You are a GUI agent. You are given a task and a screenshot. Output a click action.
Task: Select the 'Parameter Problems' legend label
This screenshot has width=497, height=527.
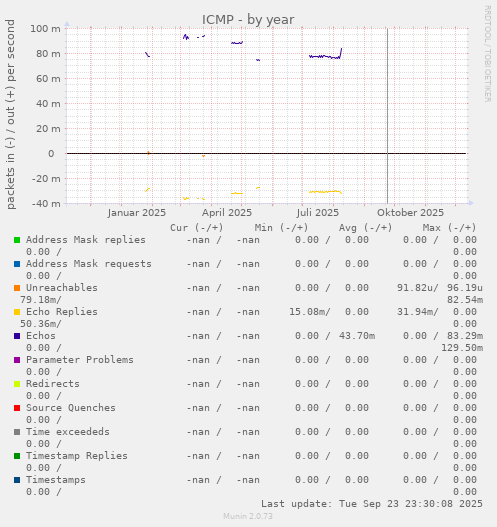coord(80,360)
